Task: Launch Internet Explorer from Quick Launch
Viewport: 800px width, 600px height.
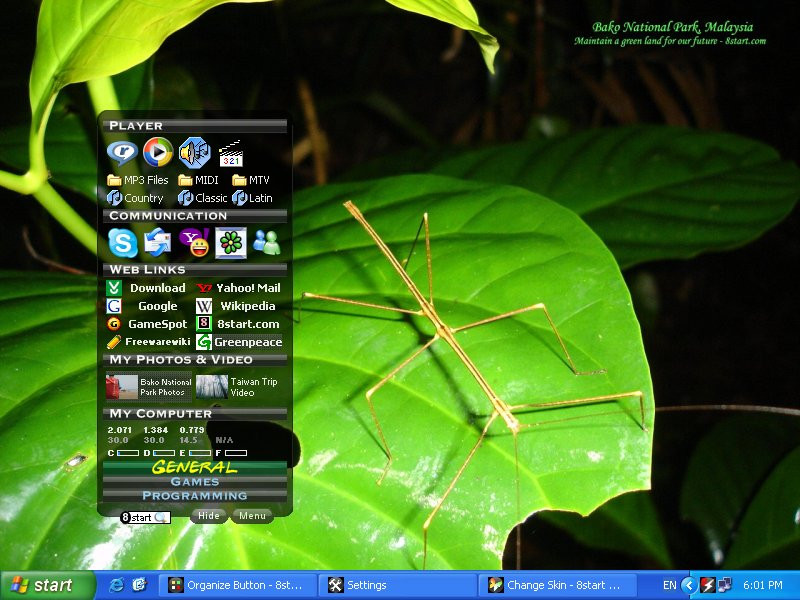Action: [x=116, y=585]
